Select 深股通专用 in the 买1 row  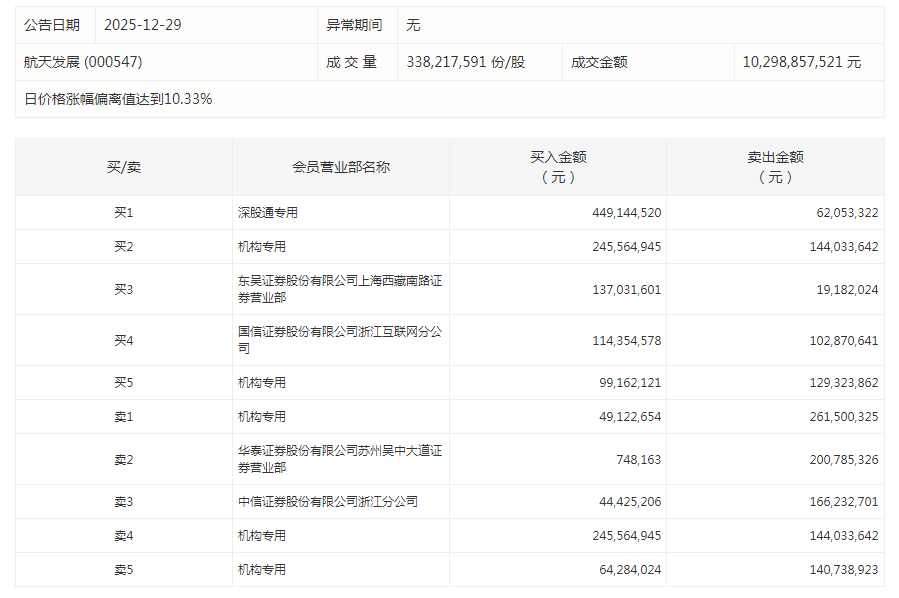coord(268,213)
